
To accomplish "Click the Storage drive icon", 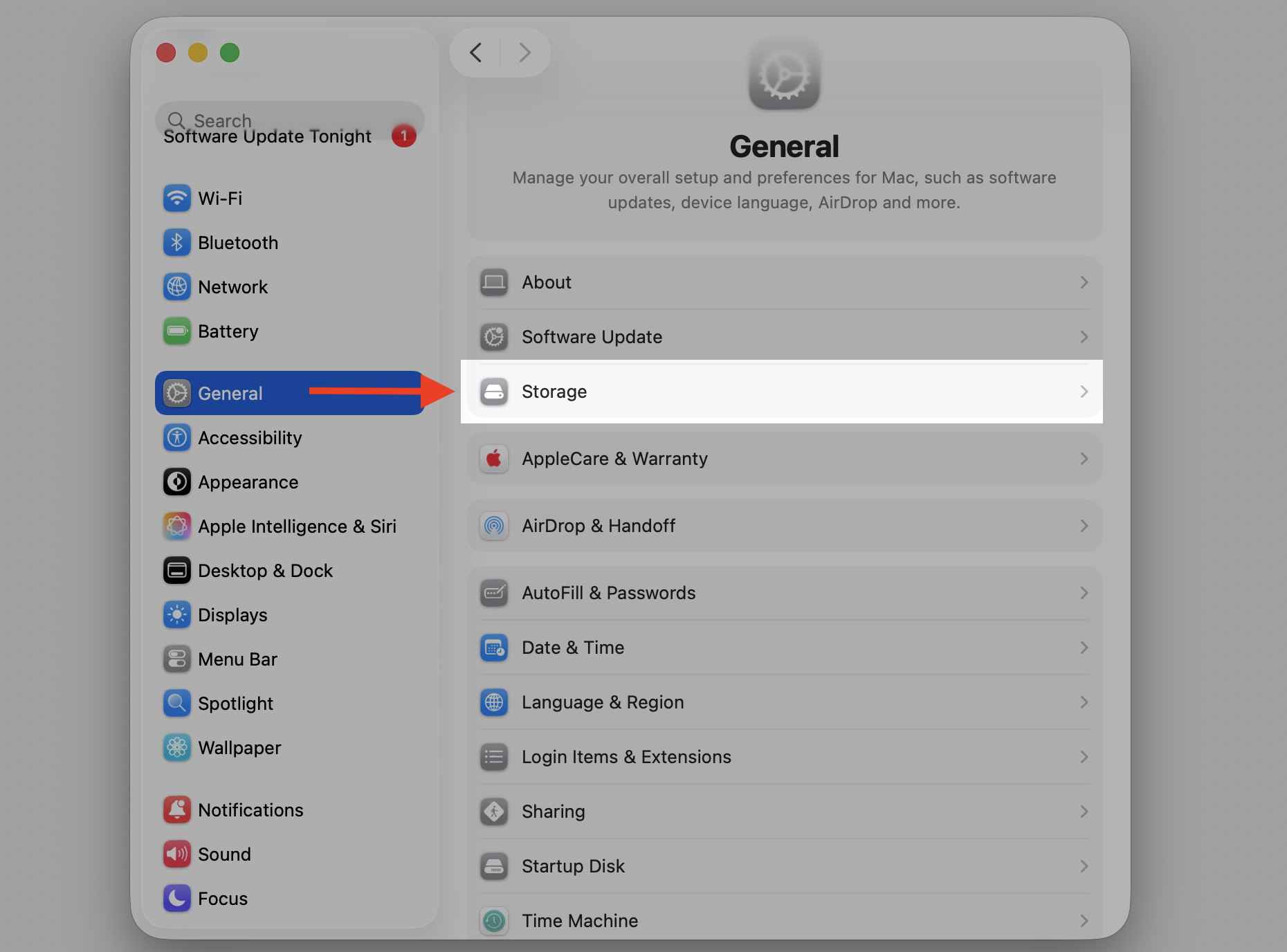I will point(494,392).
